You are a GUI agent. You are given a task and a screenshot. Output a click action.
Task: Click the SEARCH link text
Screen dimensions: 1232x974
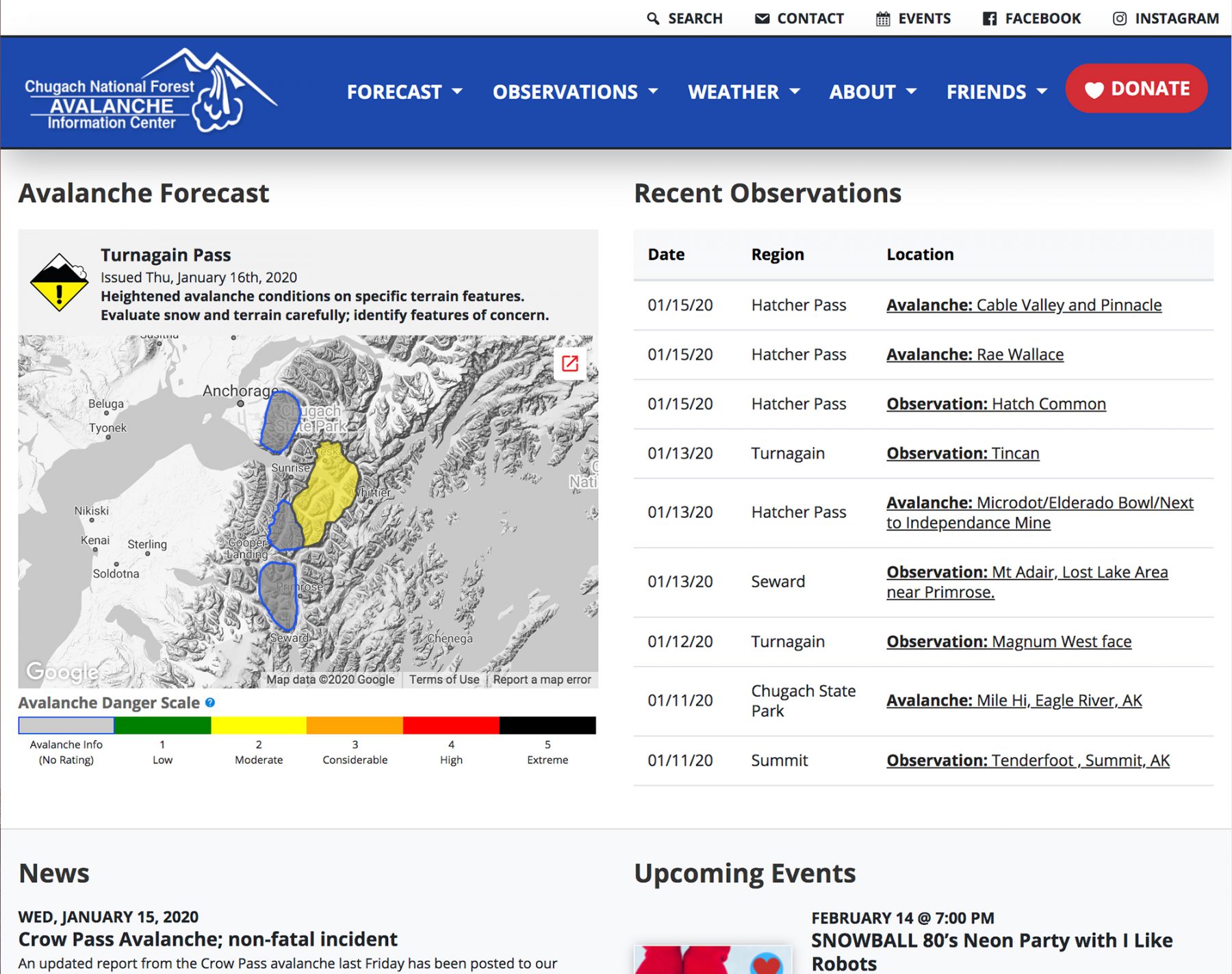[x=695, y=18]
